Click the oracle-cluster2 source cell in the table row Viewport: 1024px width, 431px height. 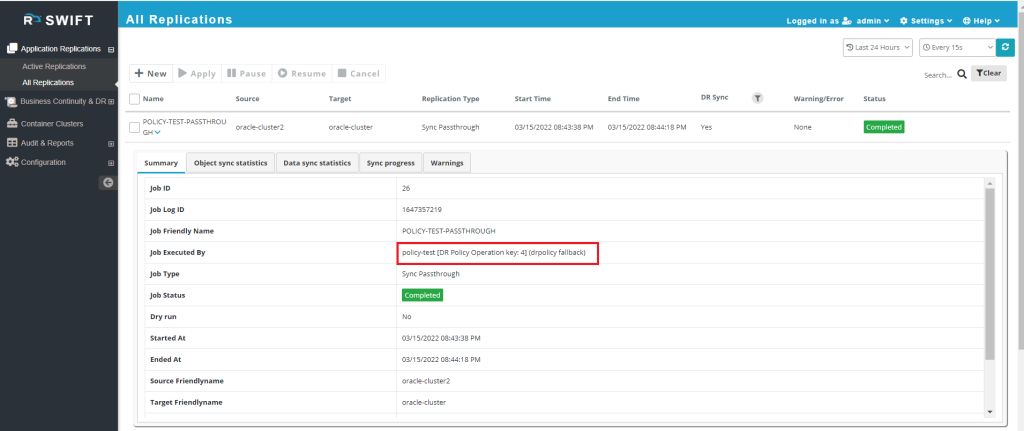point(259,127)
